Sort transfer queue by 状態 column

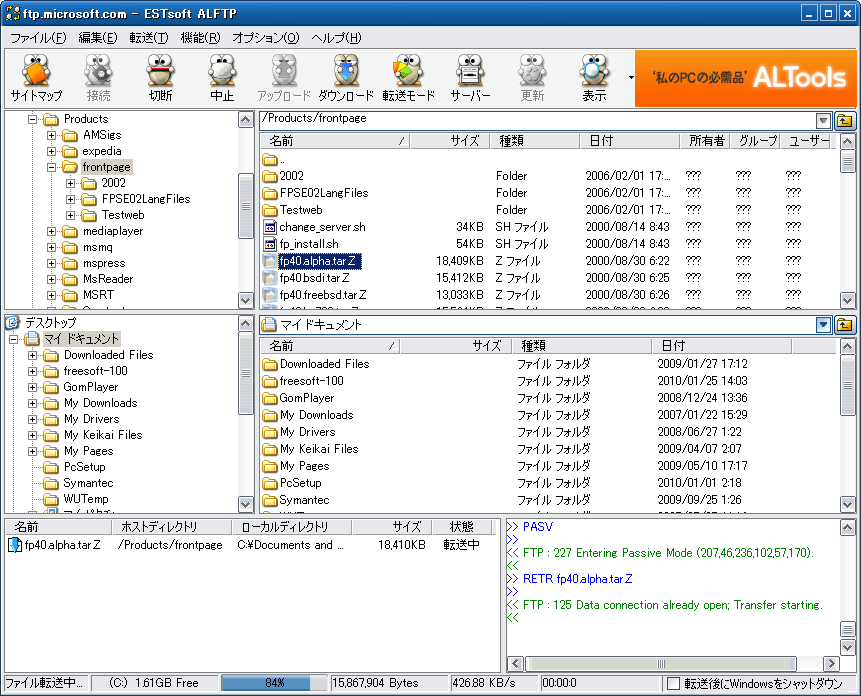pyautogui.click(x=462, y=527)
